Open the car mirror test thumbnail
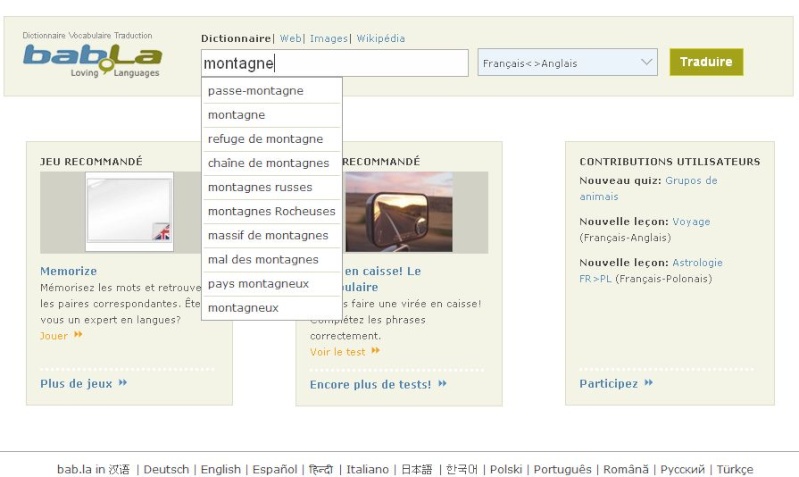 (x=398, y=212)
